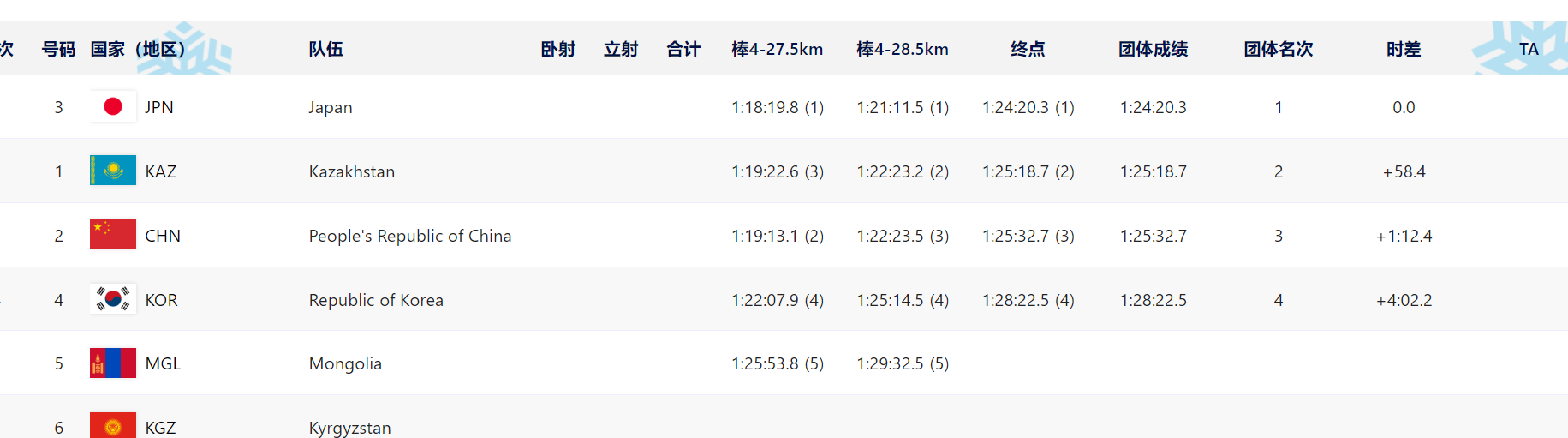This screenshot has width=1568, height=438.
Task: Click the Republic of Korea team name
Action: click(x=376, y=300)
